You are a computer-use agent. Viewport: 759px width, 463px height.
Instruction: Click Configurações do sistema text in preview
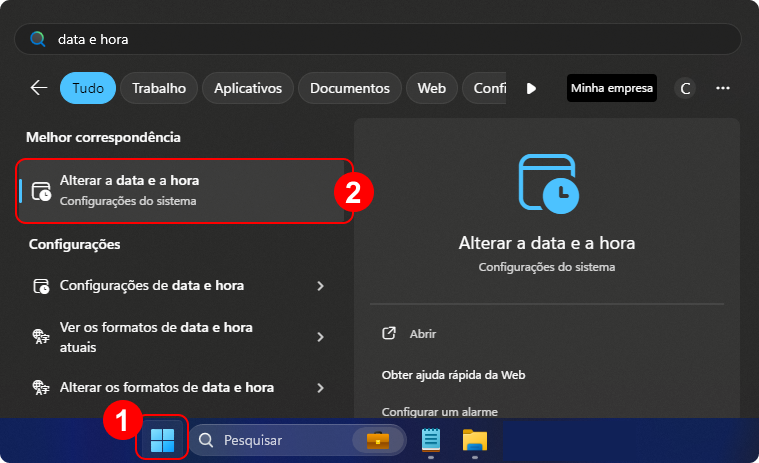[x=547, y=267]
